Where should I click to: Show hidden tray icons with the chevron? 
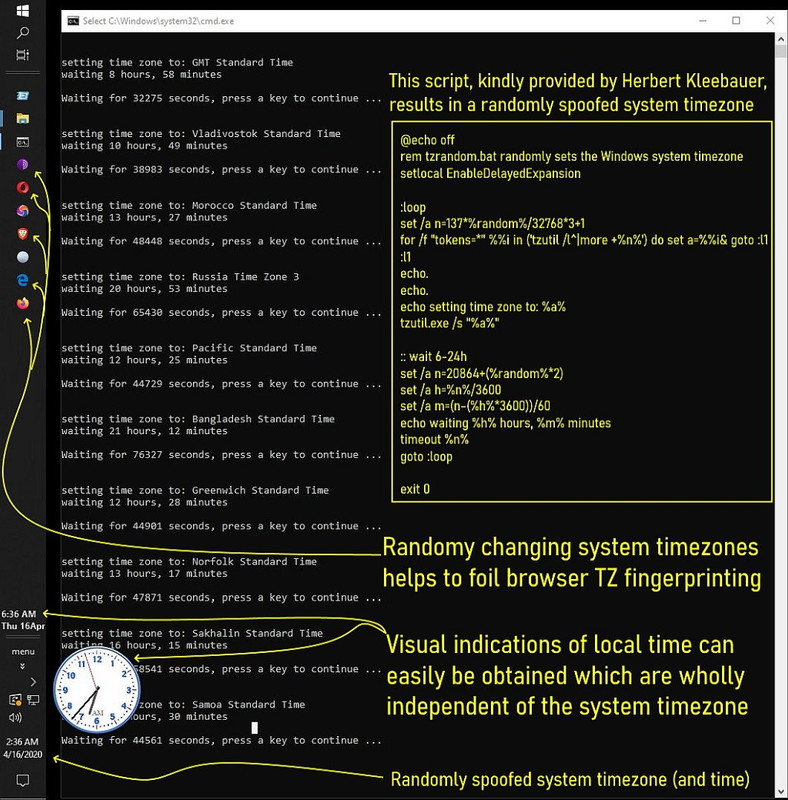pyautogui.click(x=33, y=682)
